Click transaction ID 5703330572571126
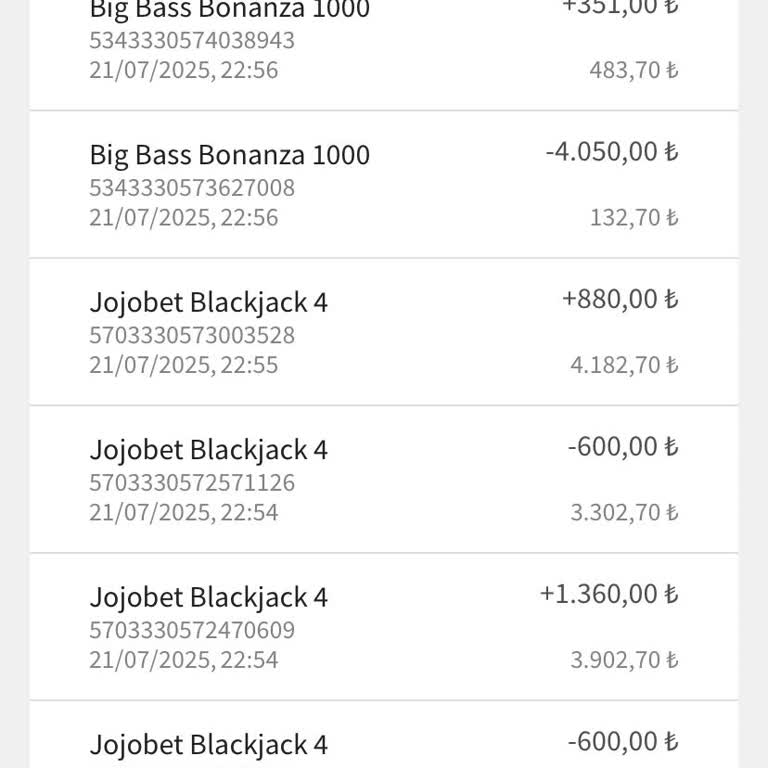 click(192, 483)
